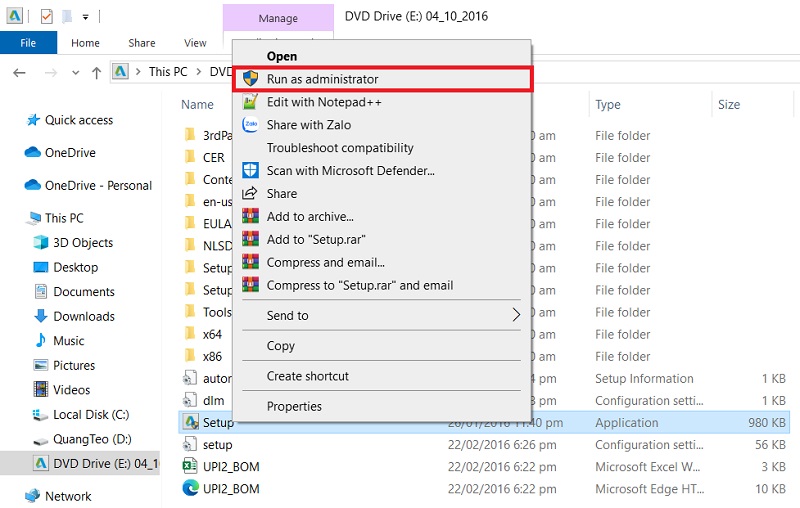The image size is (800, 508).
Task: Click WinRAR icon beside Add to archive
Action: (250, 216)
